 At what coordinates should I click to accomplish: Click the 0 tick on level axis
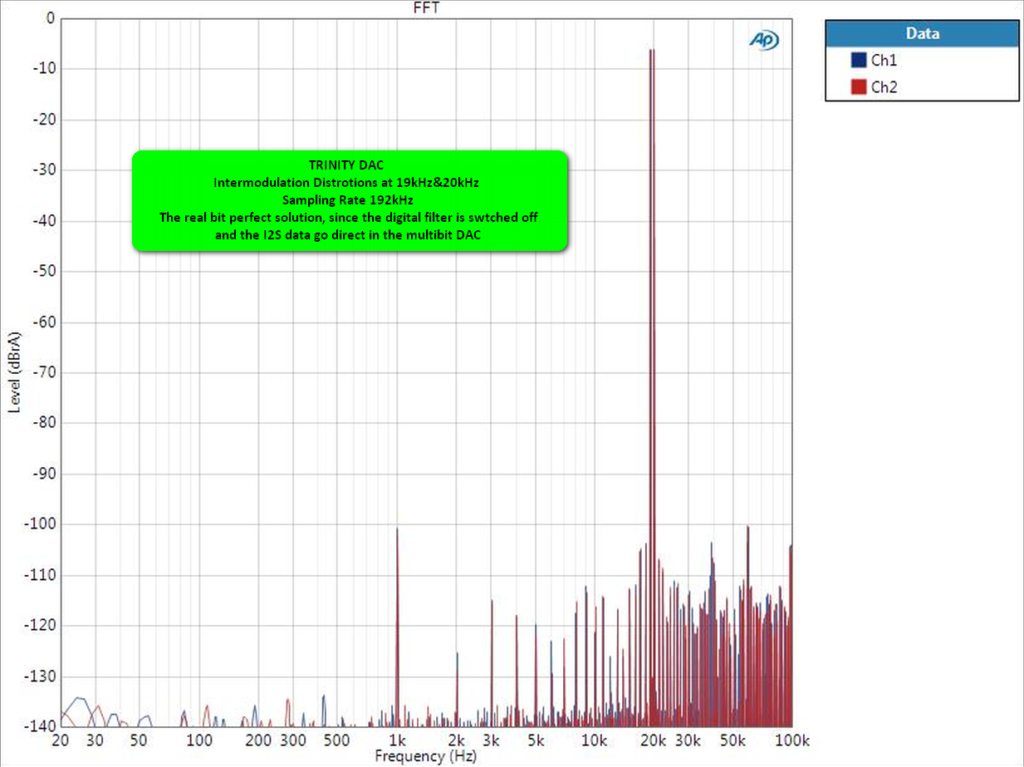50,19
